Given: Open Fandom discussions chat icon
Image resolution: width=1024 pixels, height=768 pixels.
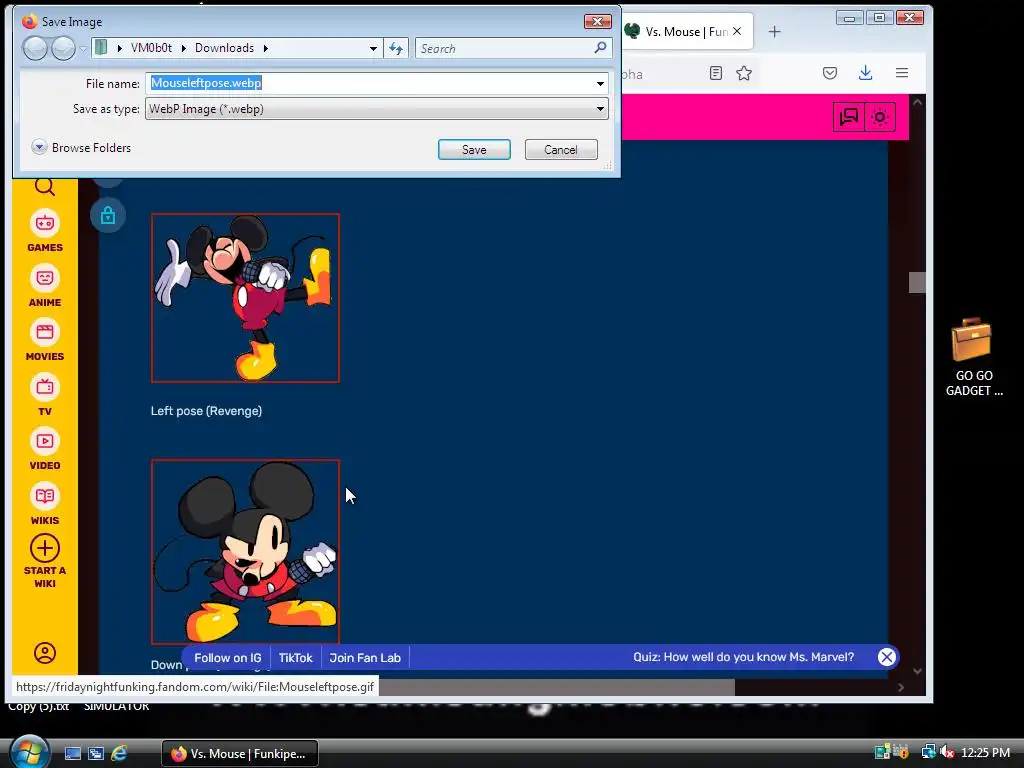Looking at the screenshot, I should click(x=848, y=117).
